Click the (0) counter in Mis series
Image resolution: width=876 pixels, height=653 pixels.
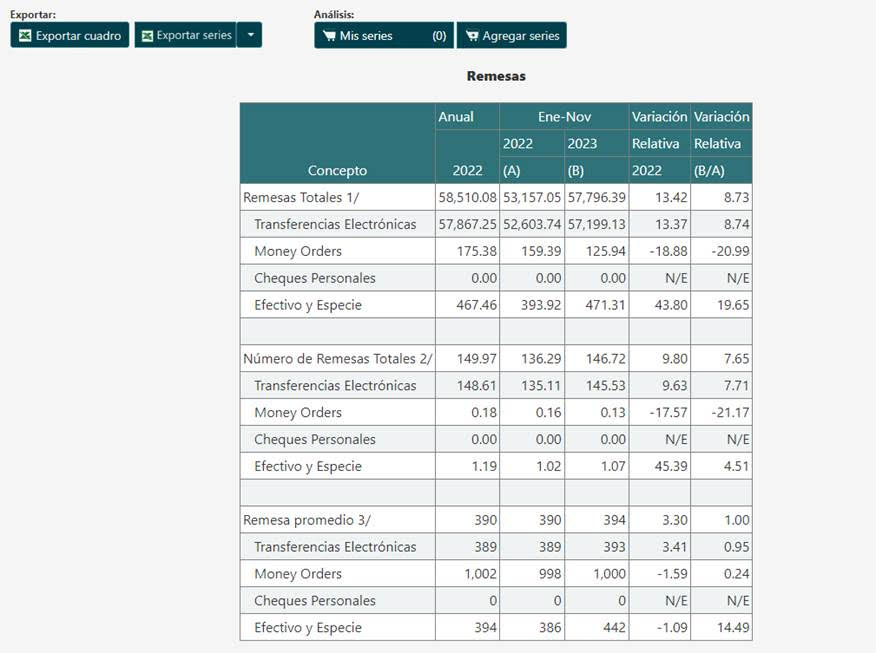click(439, 36)
